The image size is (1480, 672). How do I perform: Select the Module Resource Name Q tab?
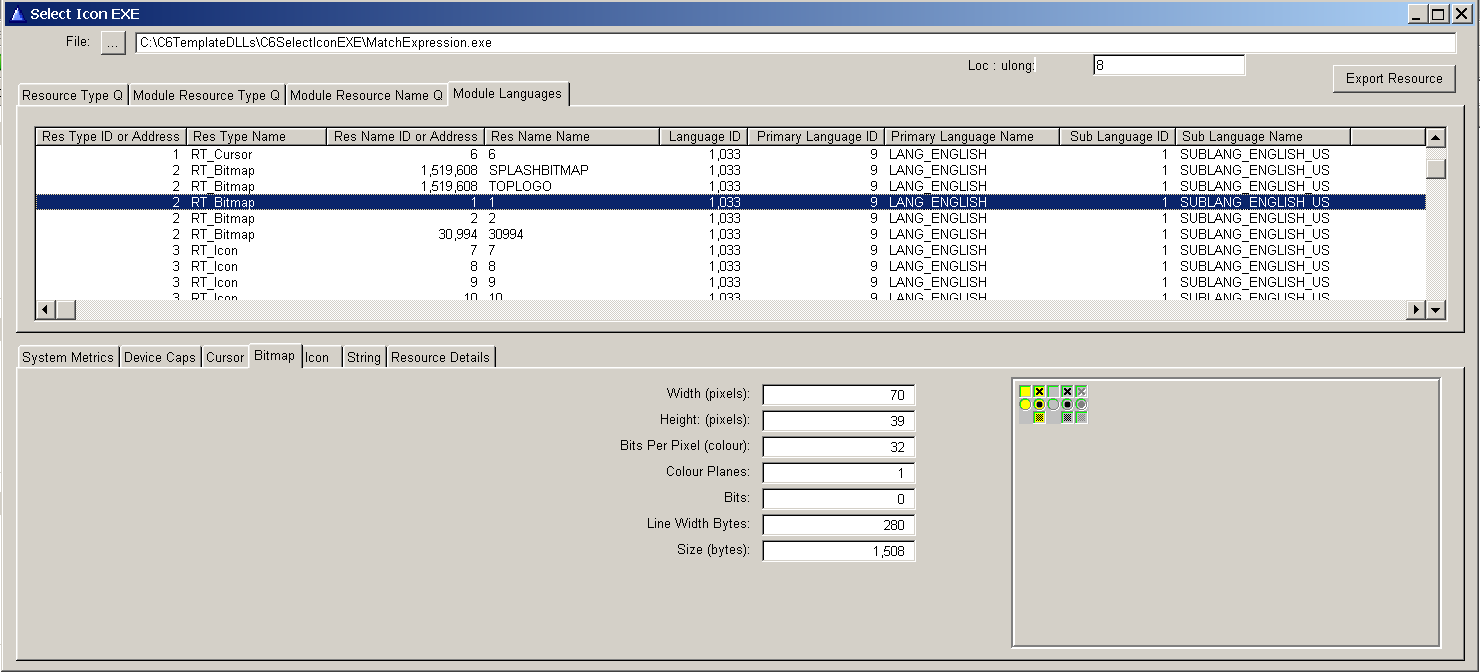click(x=366, y=95)
